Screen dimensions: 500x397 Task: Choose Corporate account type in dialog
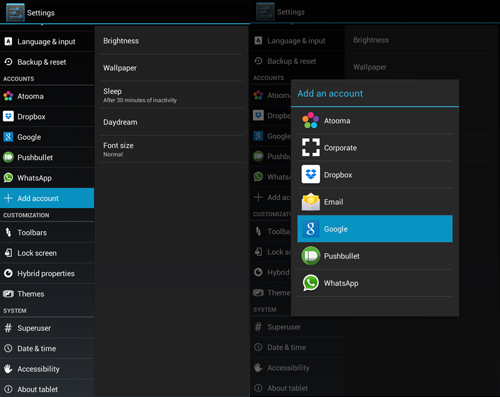click(x=375, y=147)
